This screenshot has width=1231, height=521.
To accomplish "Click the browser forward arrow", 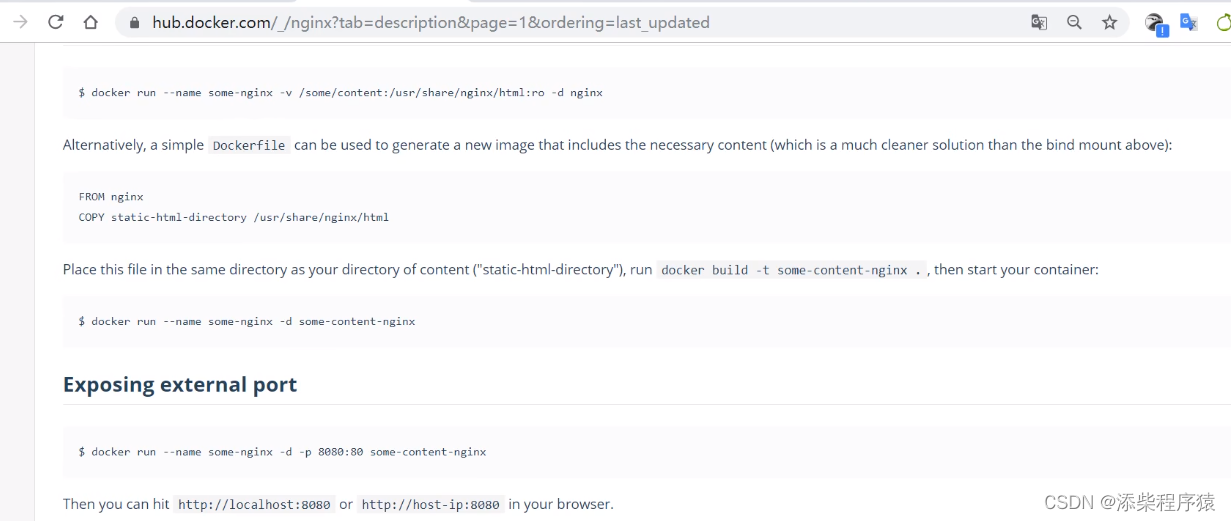I will coord(20,22).
